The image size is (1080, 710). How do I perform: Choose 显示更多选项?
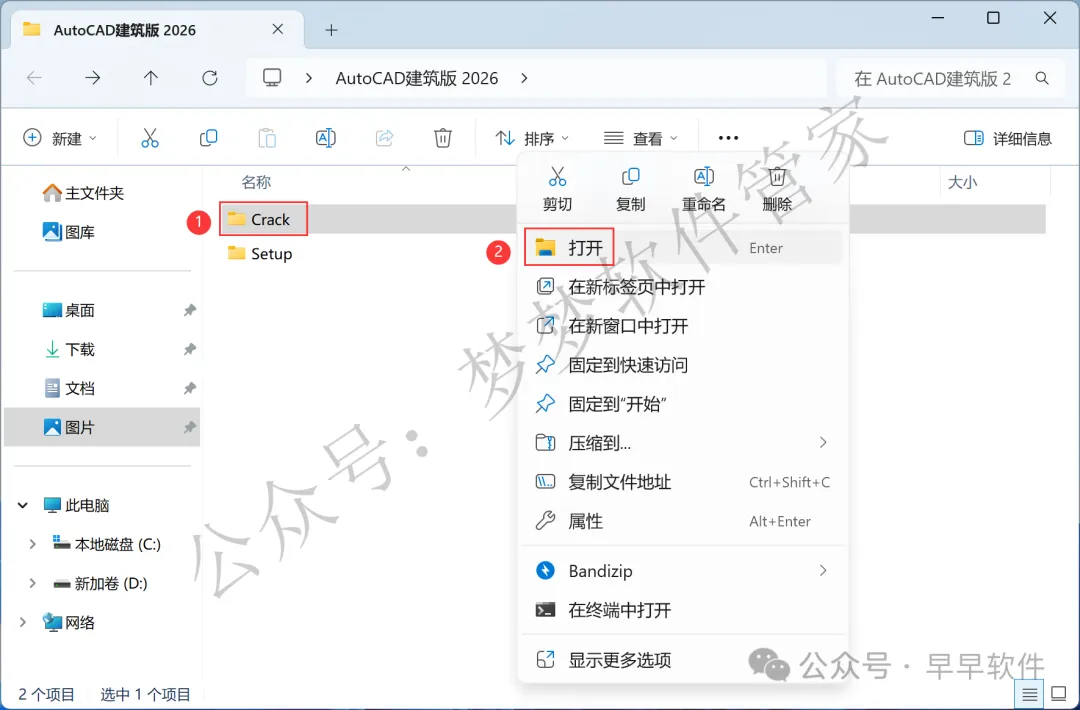pos(683,660)
